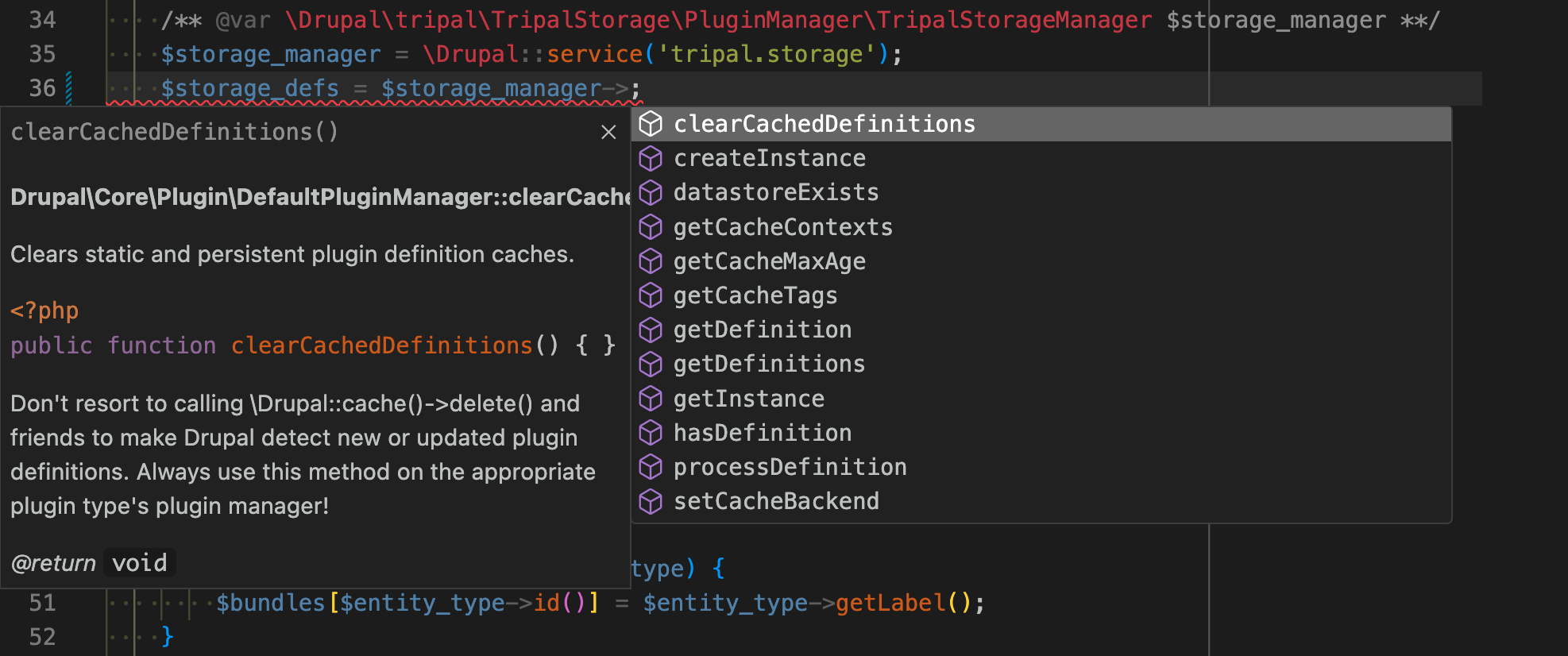Image resolution: width=1568 pixels, height=656 pixels.
Task: Click the method icon beside setCacheBackend
Action: click(651, 501)
